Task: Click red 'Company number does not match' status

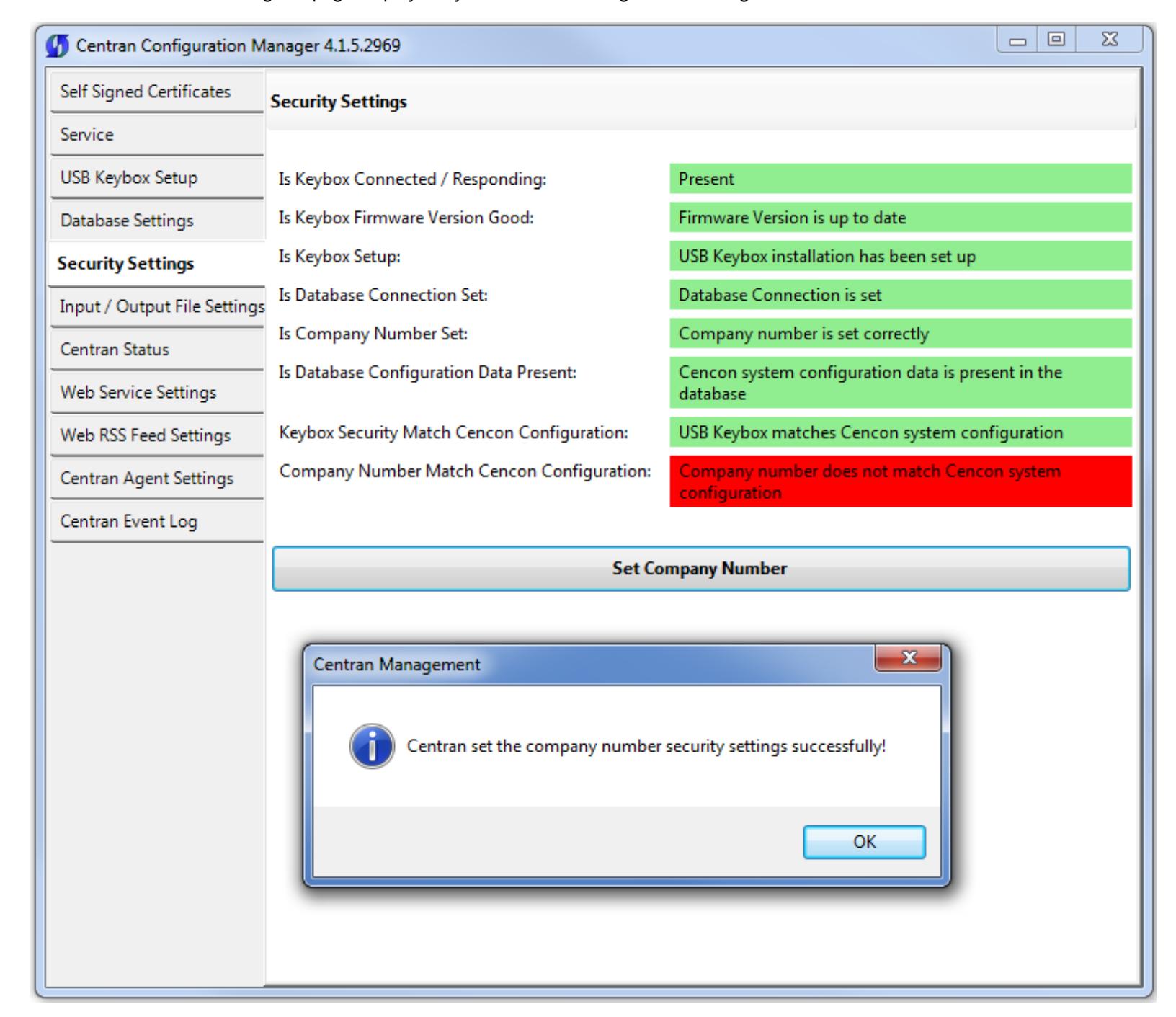Action: click(901, 481)
